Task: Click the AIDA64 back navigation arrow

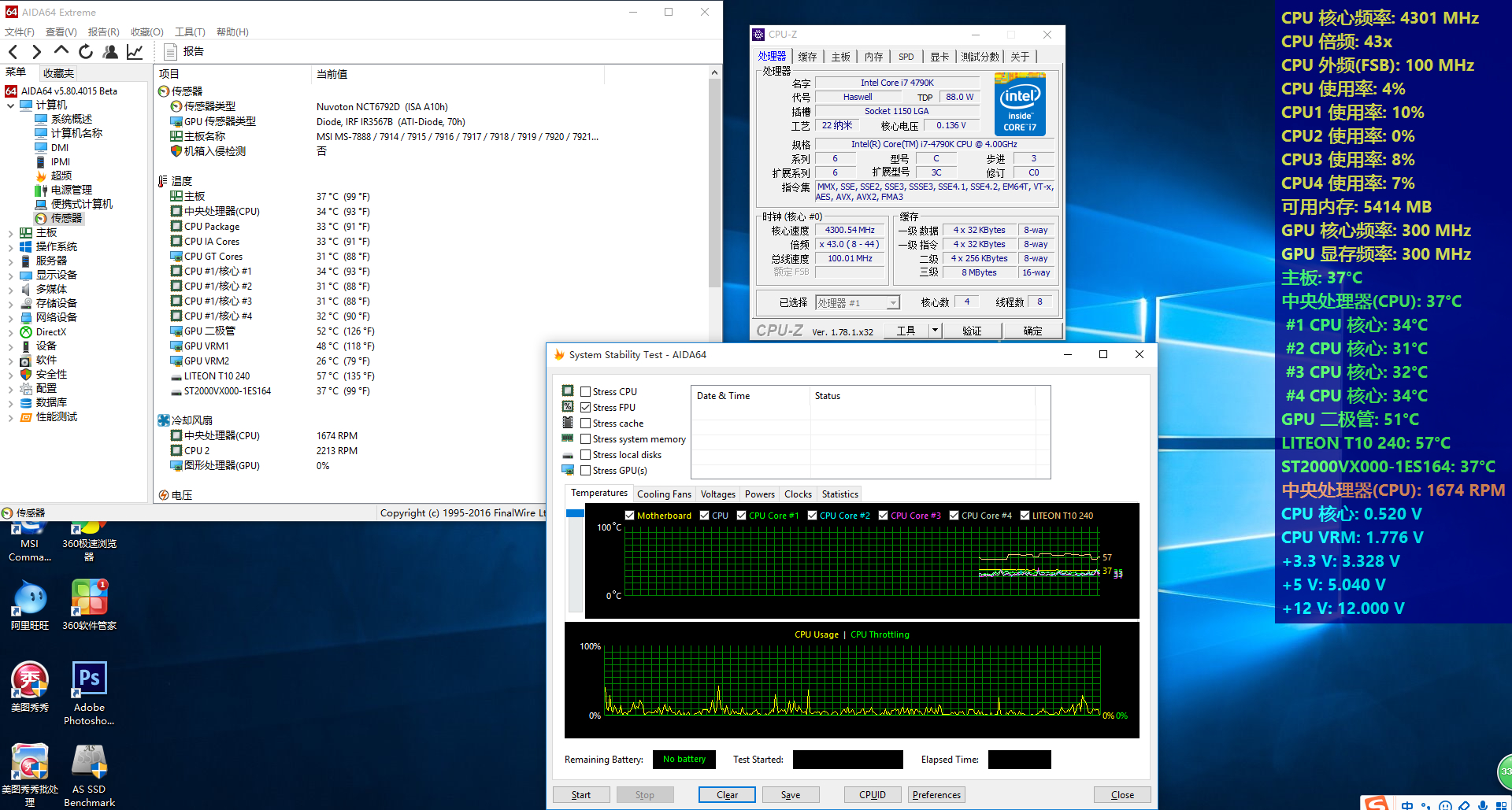Action: click(x=13, y=52)
